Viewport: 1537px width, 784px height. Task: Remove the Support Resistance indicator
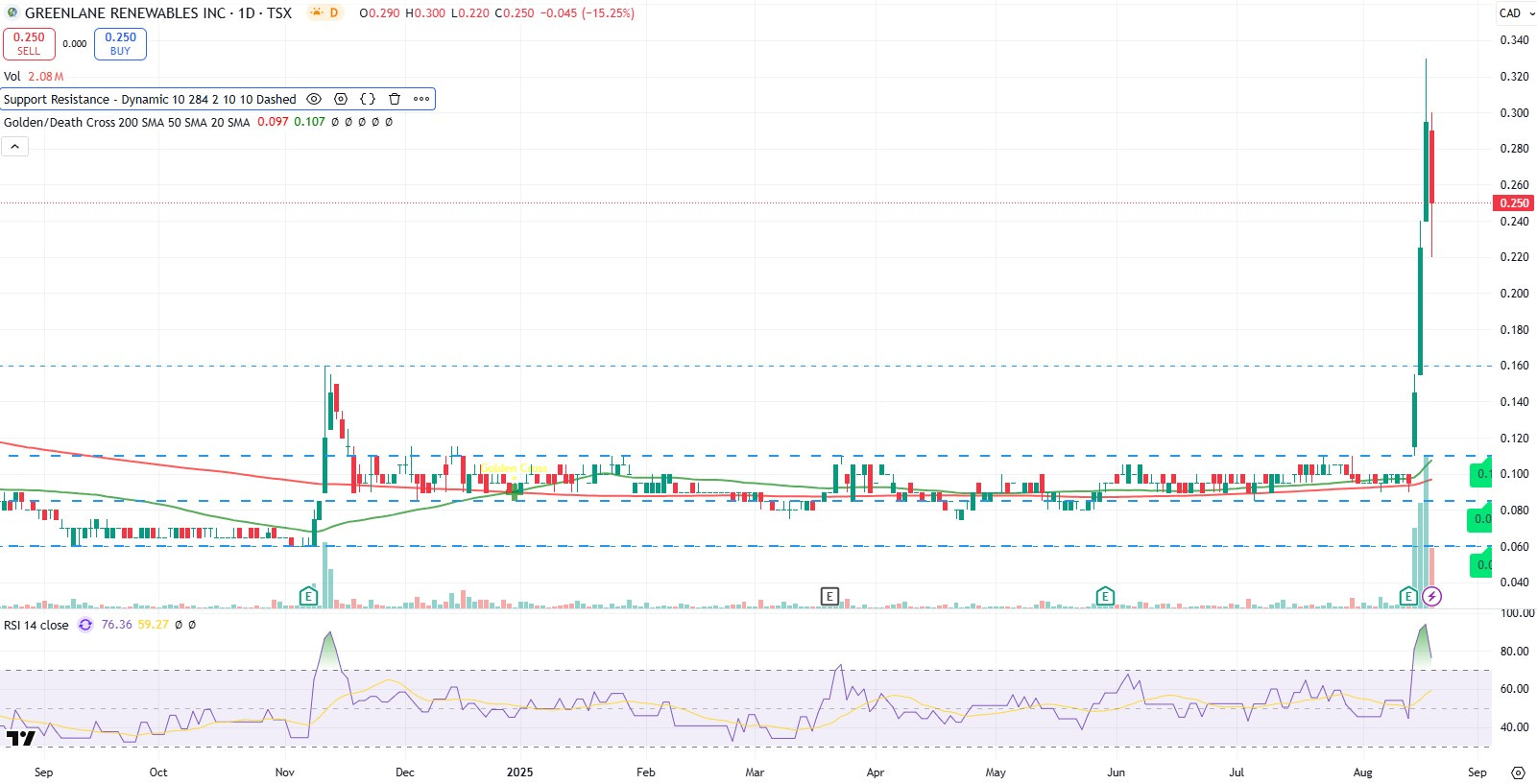click(x=395, y=99)
